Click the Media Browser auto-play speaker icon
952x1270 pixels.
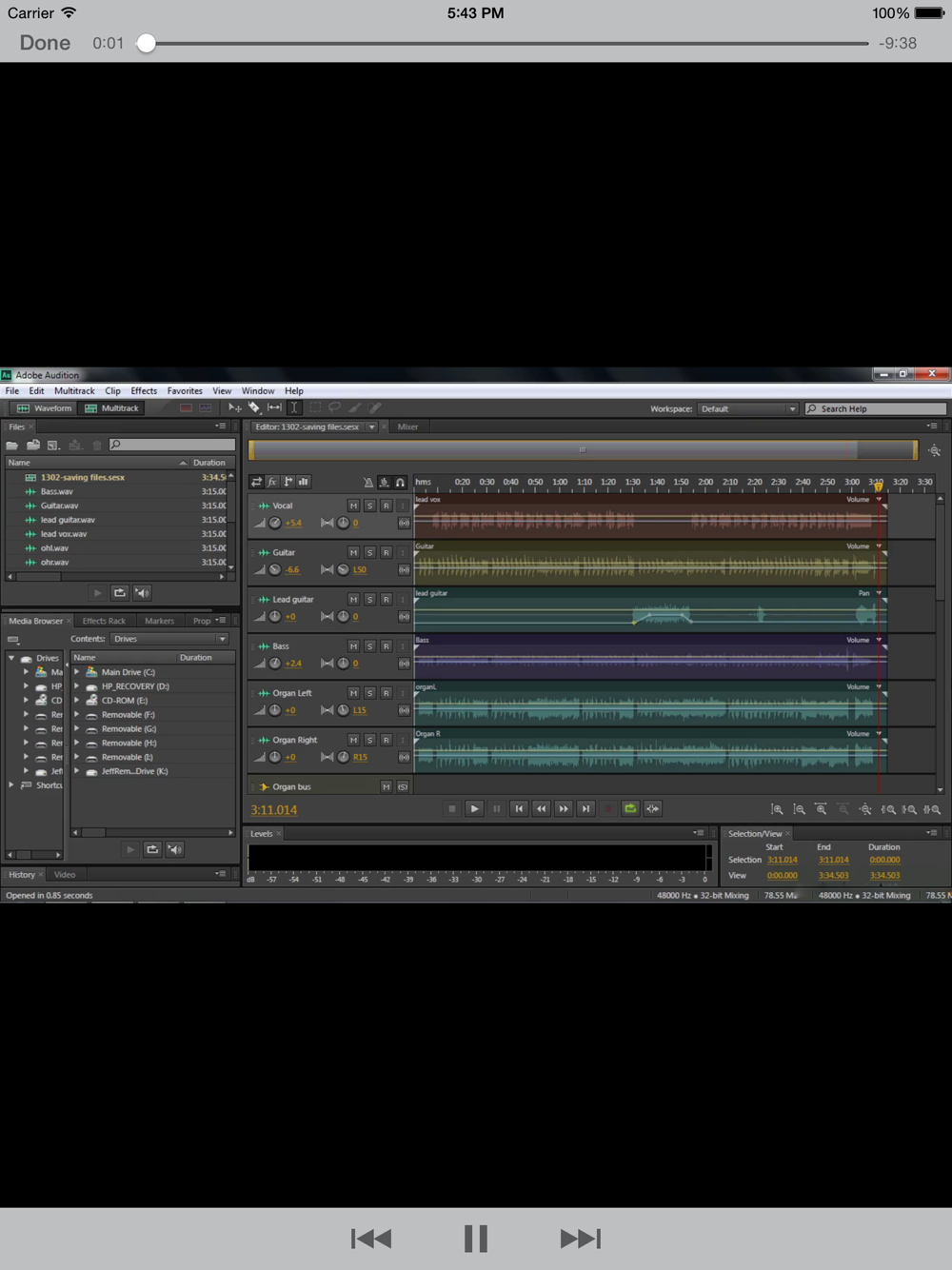[175, 849]
